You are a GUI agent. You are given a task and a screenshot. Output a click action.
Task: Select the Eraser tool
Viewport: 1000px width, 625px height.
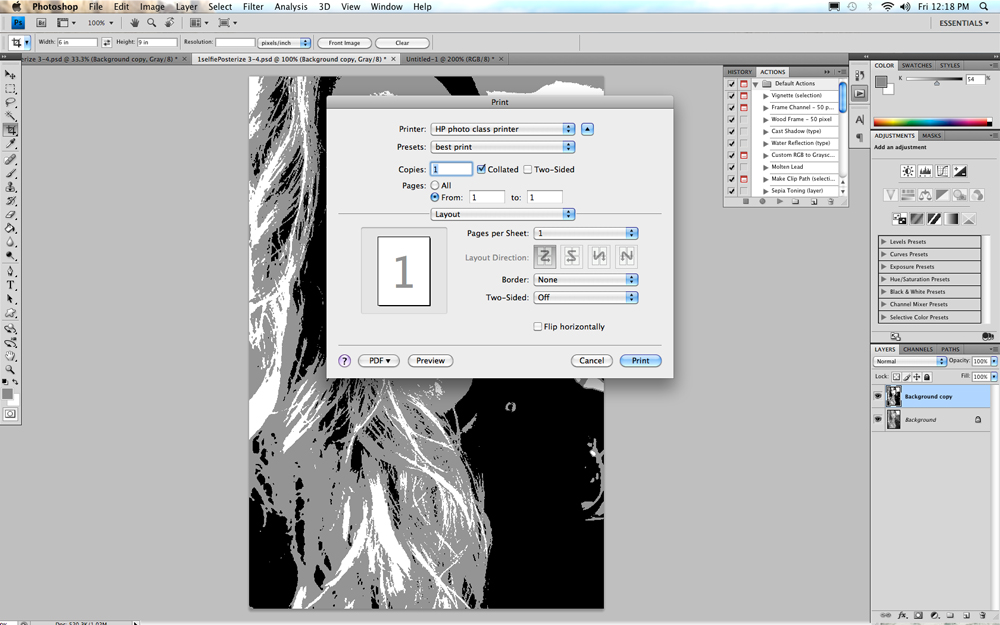10,214
